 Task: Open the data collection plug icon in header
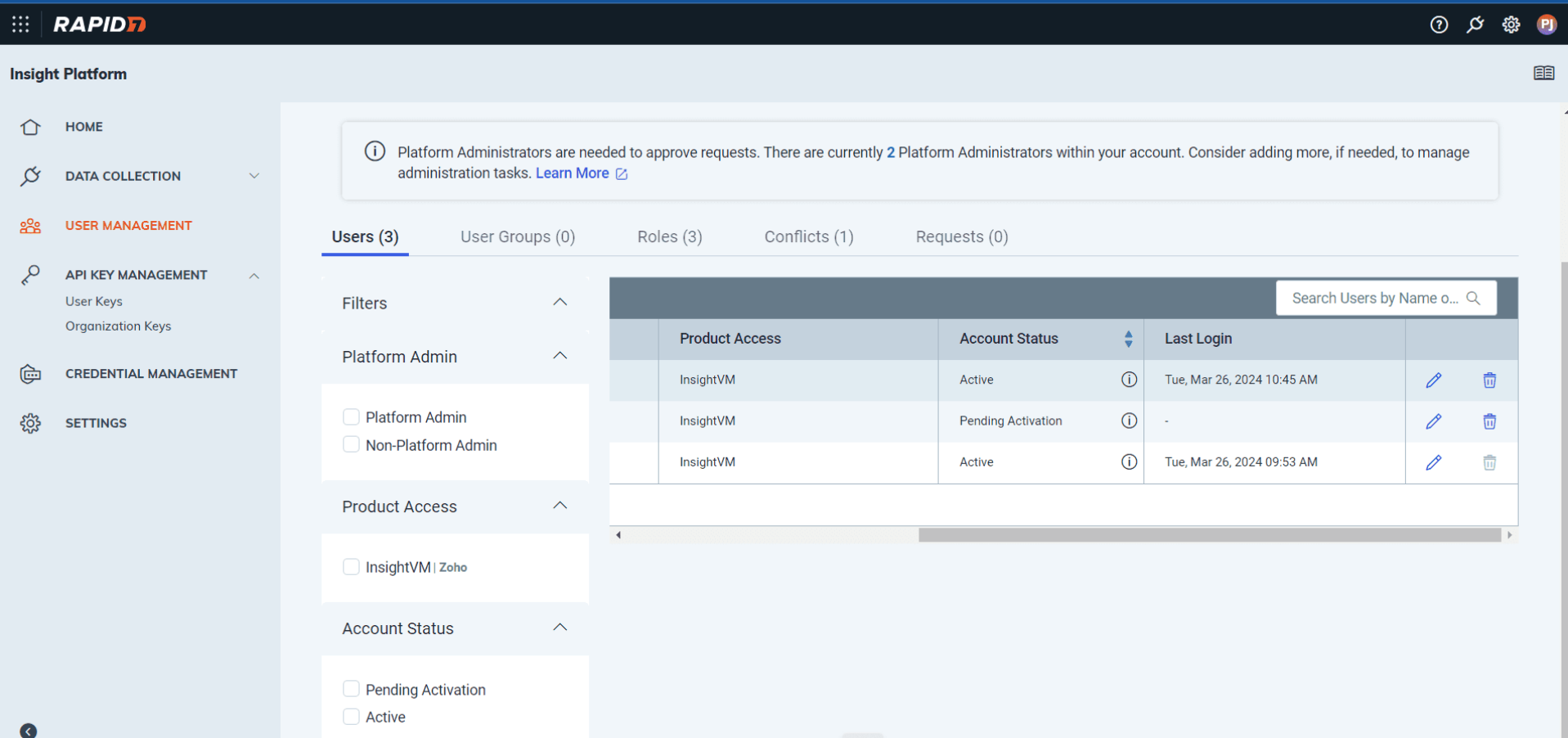[1475, 25]
